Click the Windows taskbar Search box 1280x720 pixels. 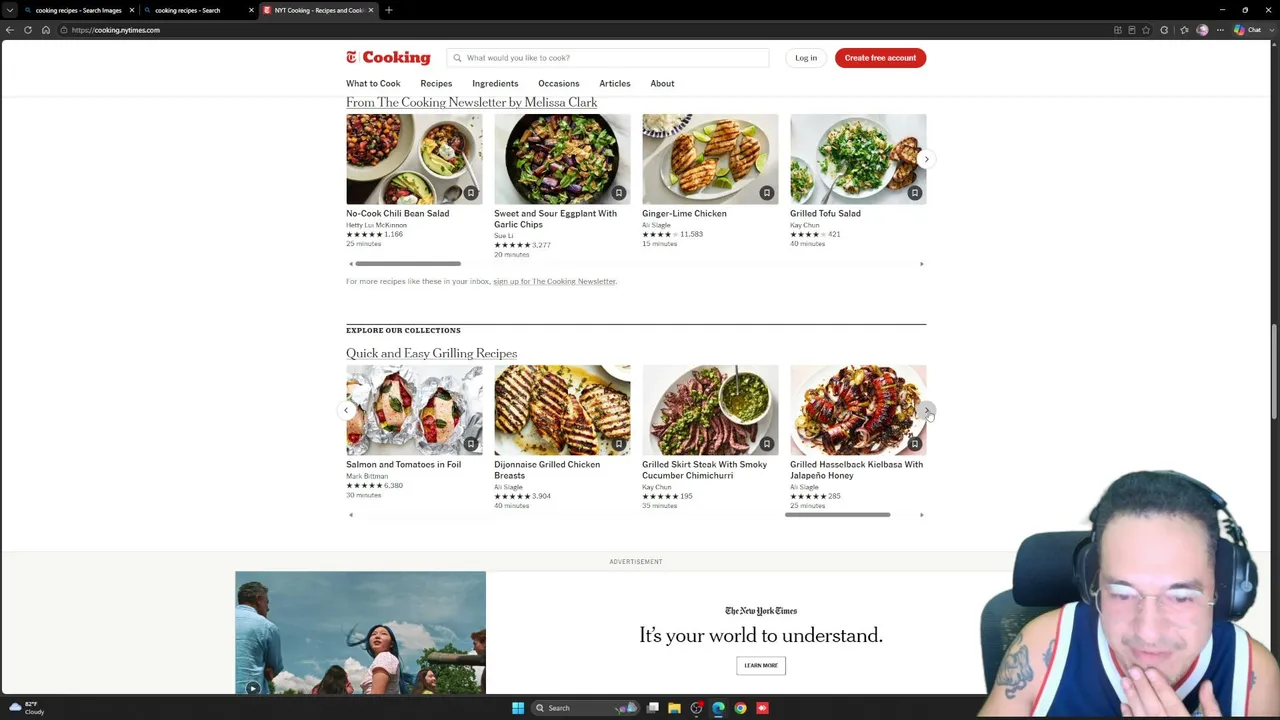pyautogui.click(x=587, y=708)
